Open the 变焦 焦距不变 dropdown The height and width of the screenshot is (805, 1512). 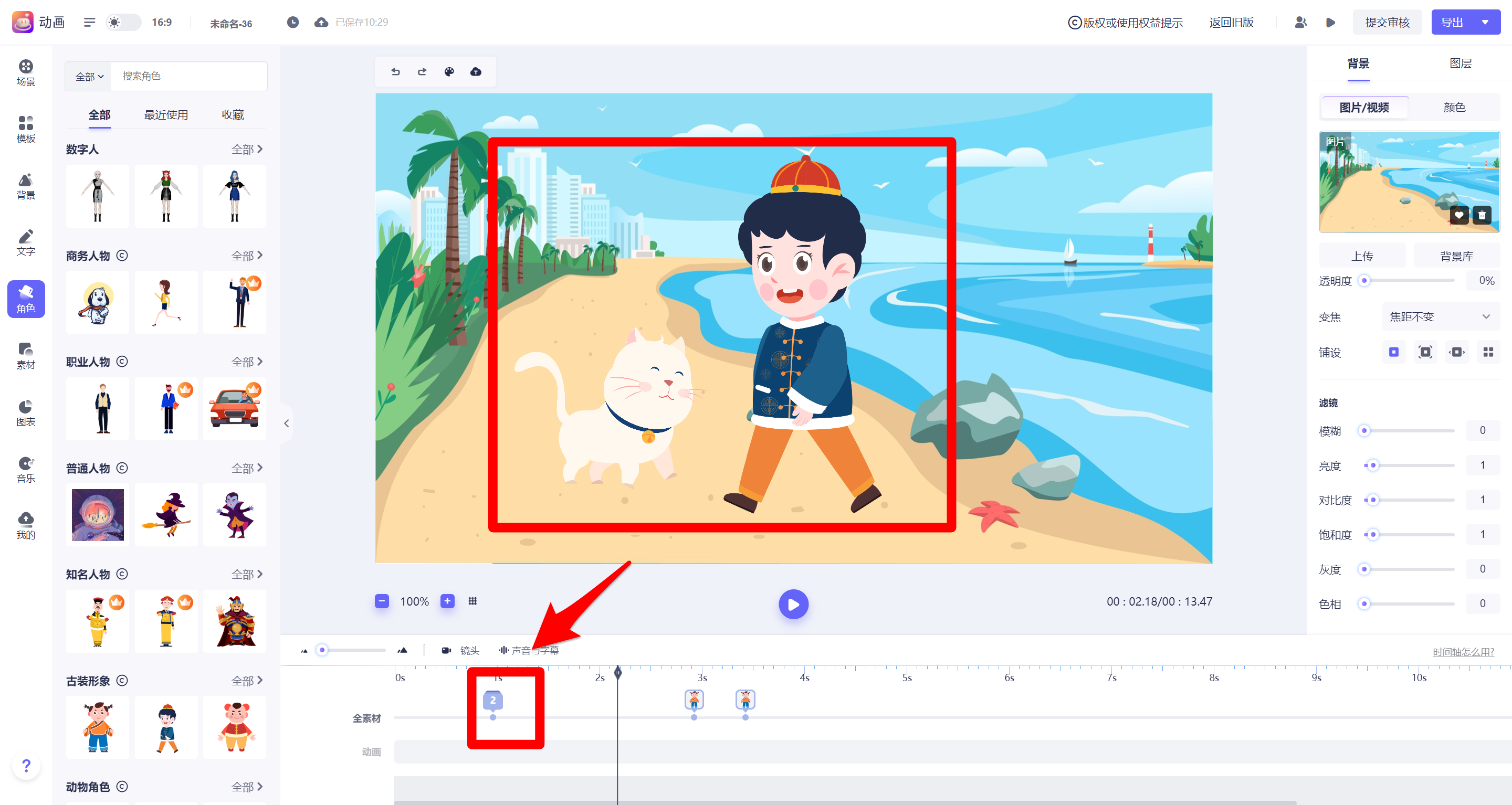pos(1441,317)
